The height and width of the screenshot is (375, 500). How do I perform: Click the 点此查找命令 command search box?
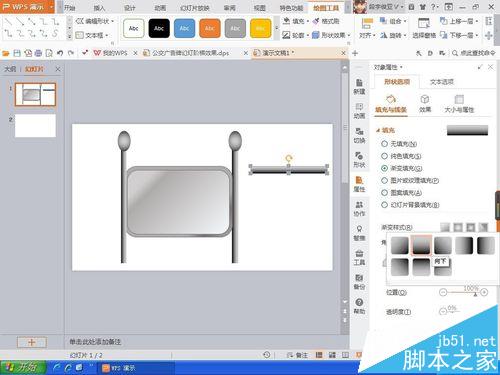point(474,53)
